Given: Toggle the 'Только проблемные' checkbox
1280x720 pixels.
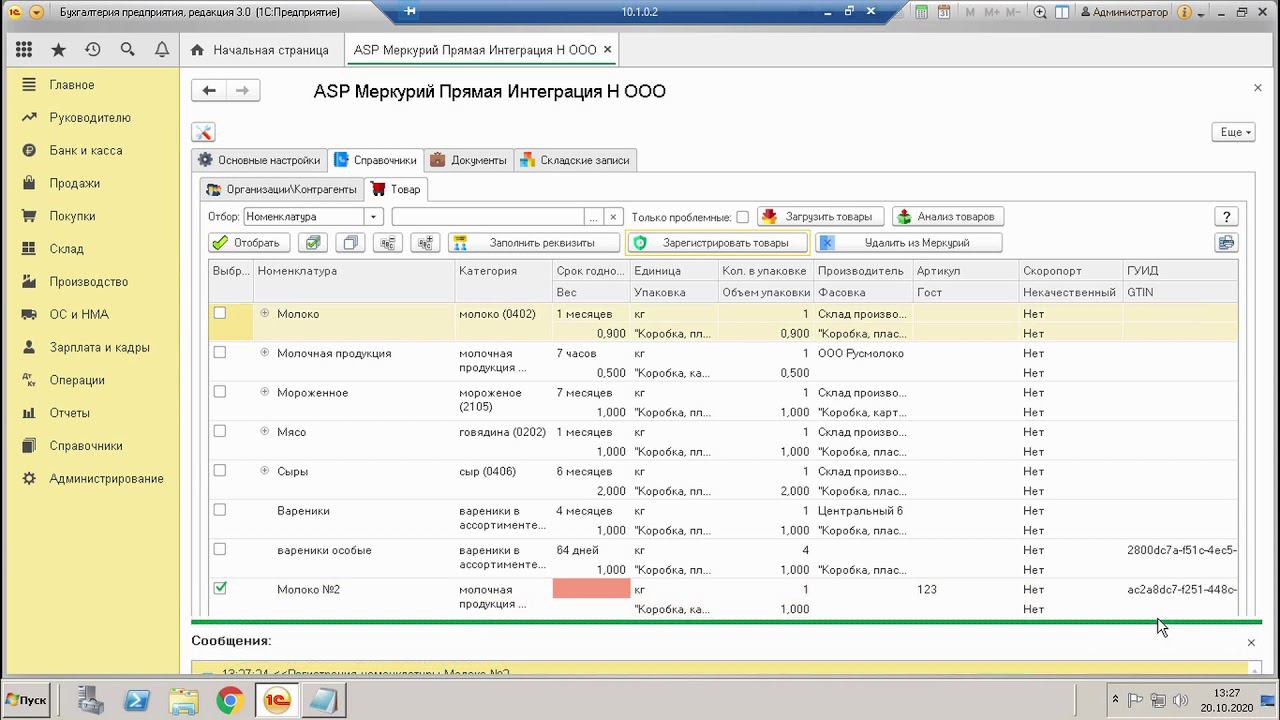Looking at the screenshot, I should point(742,217).
